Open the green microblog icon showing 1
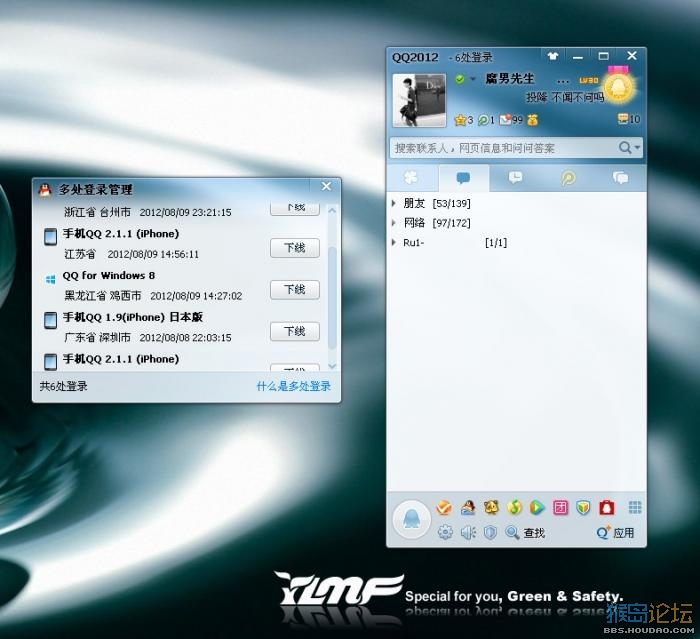The image size is (700, 639). 486,120
